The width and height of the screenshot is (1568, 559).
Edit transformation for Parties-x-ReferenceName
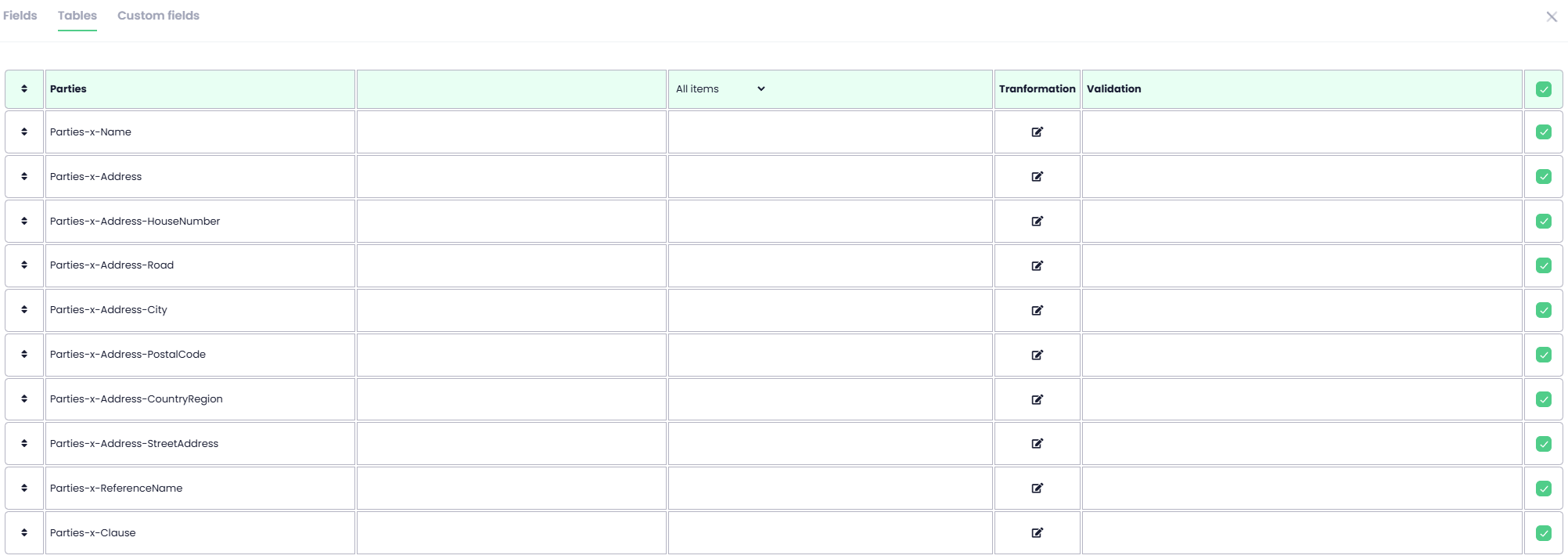point(1037,489)
